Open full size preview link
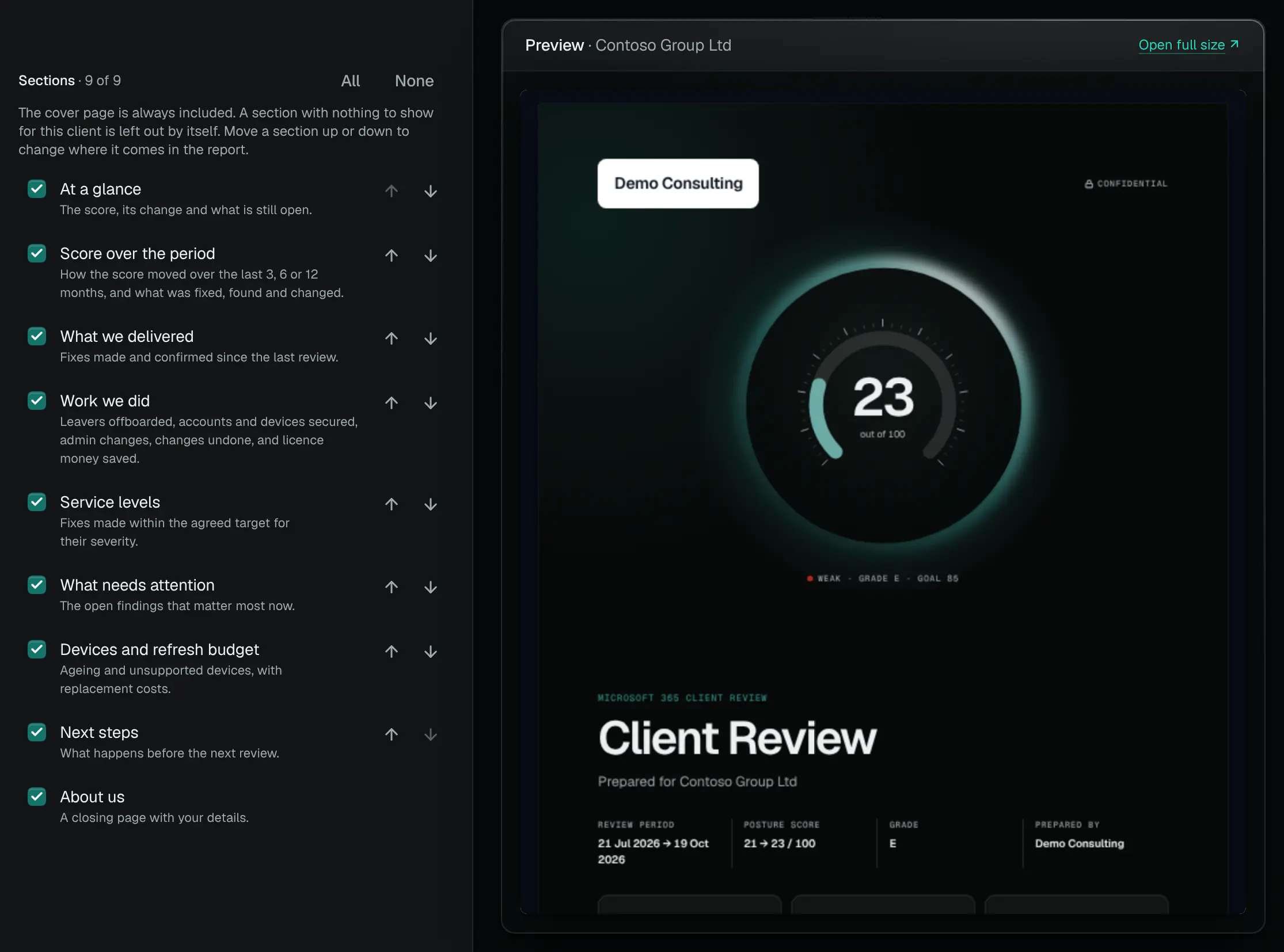This screenshot has width=1284, height=952. click(x=1188, y=45)
